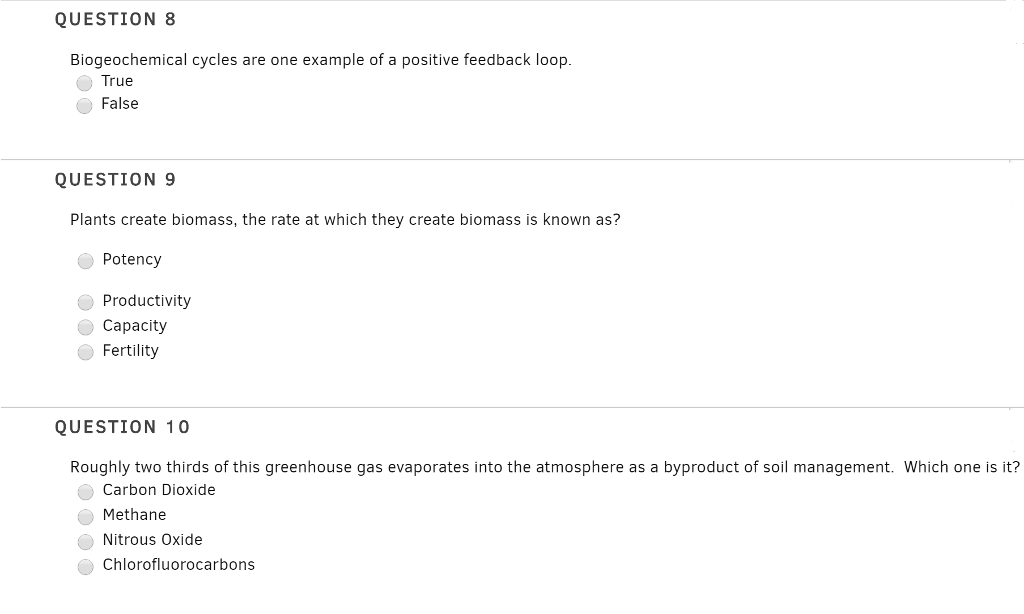
Task: Click the biogeochemical cycles statement text
Action: click(320, 59)
